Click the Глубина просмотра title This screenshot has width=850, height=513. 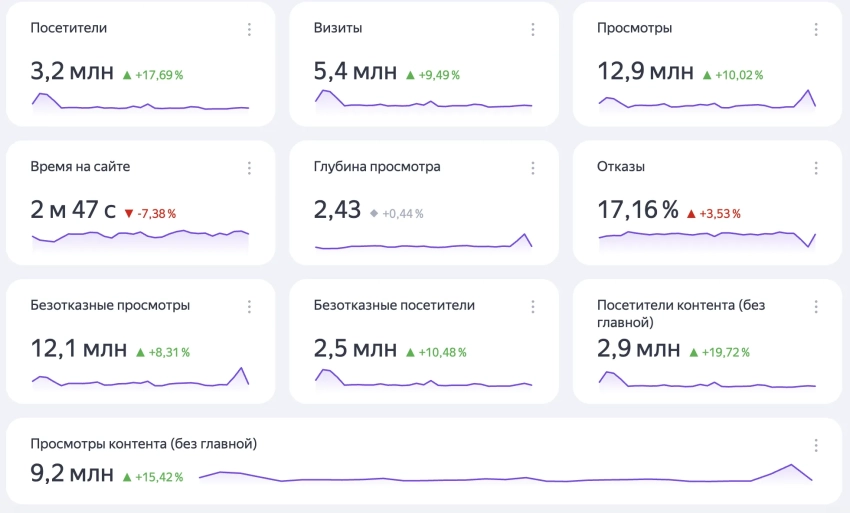click(377, 167)
